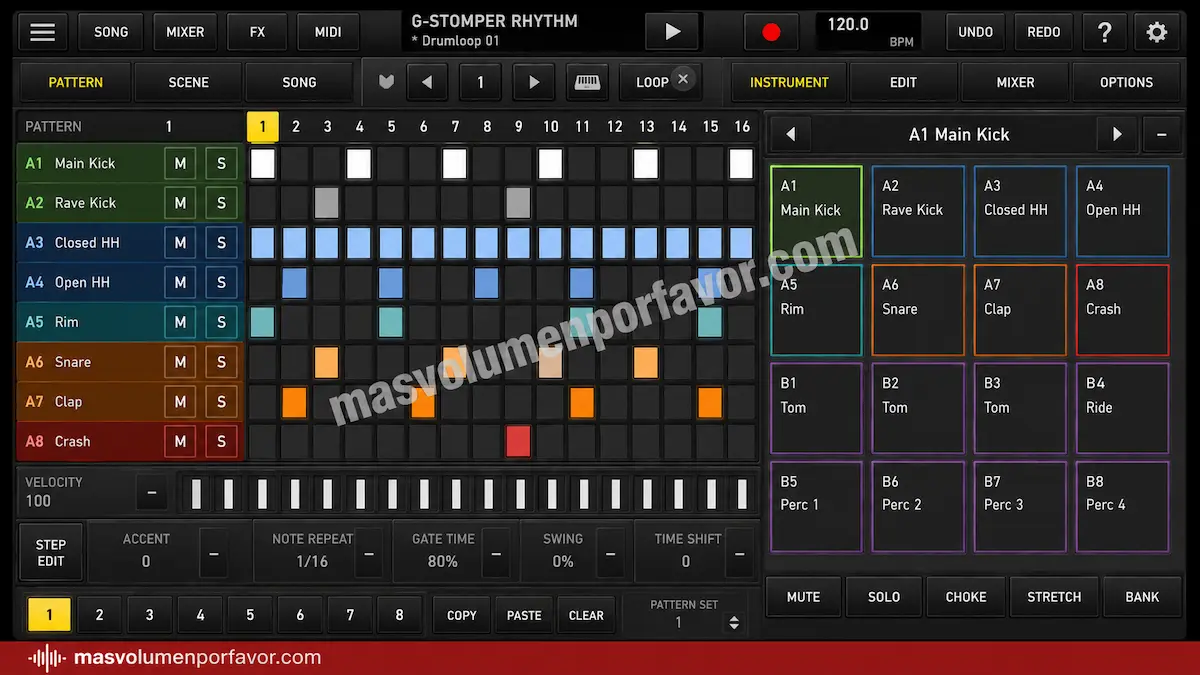Expand the Accent minus control
This screenshot has width=1200, height=675.
(x=214, y=553)
